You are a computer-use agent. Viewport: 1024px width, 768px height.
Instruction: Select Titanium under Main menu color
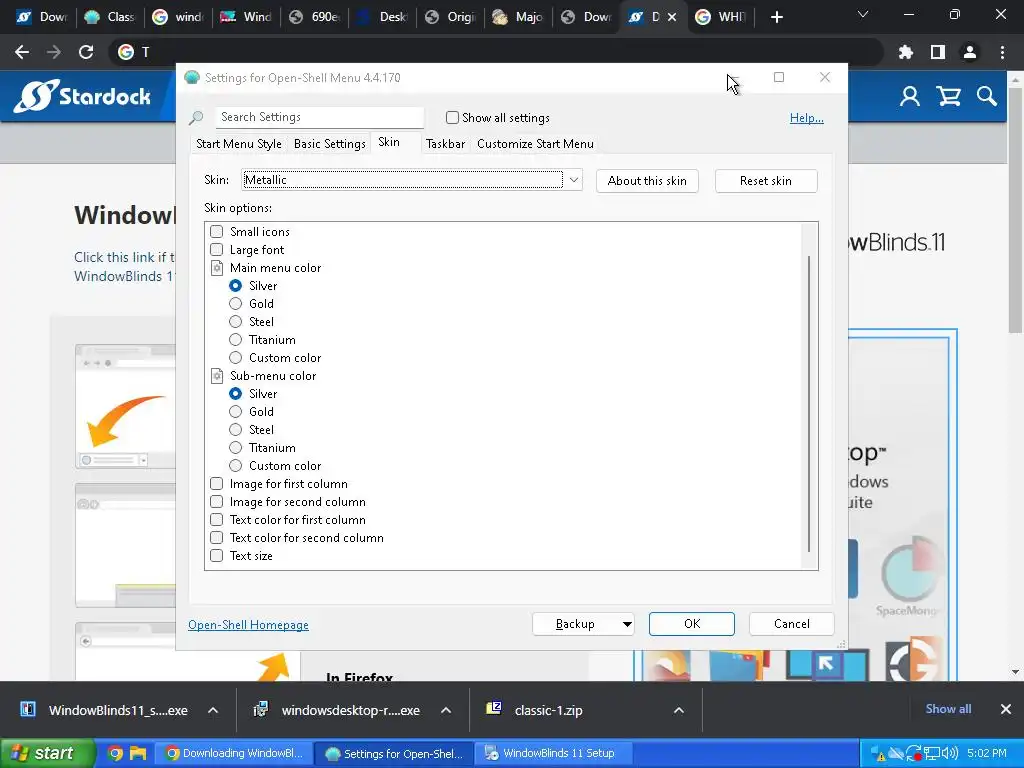(x=235, y=340)
